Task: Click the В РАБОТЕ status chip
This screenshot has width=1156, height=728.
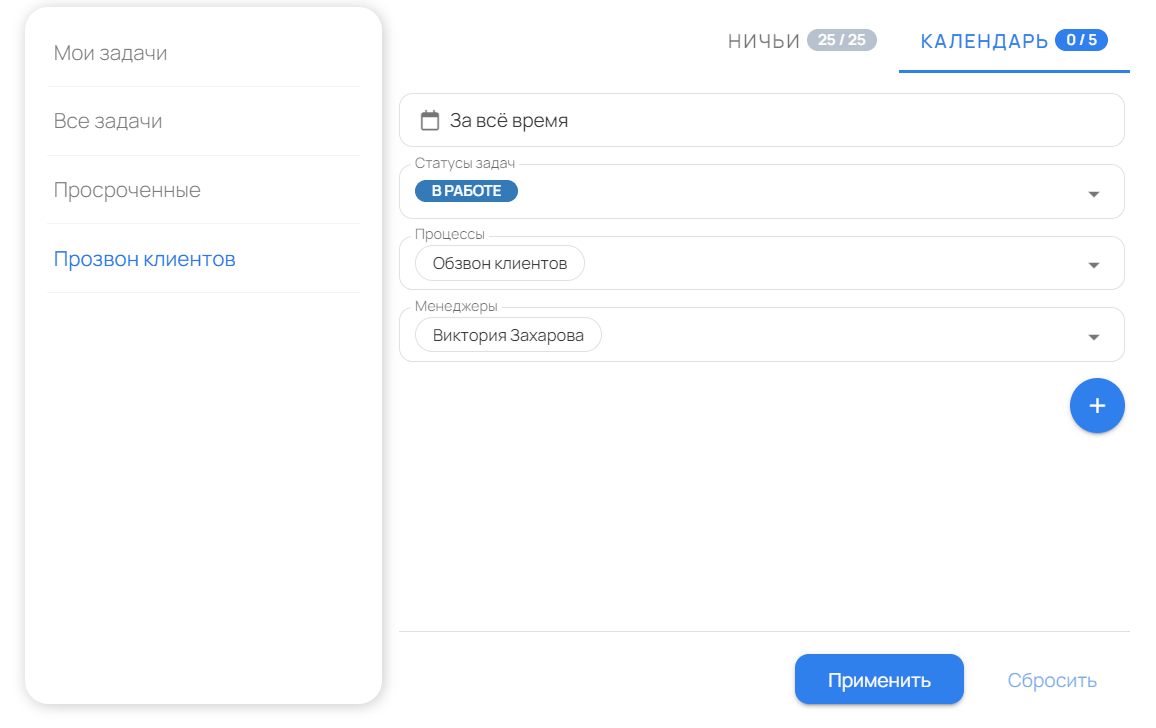Action: click(x=466, y=191)
